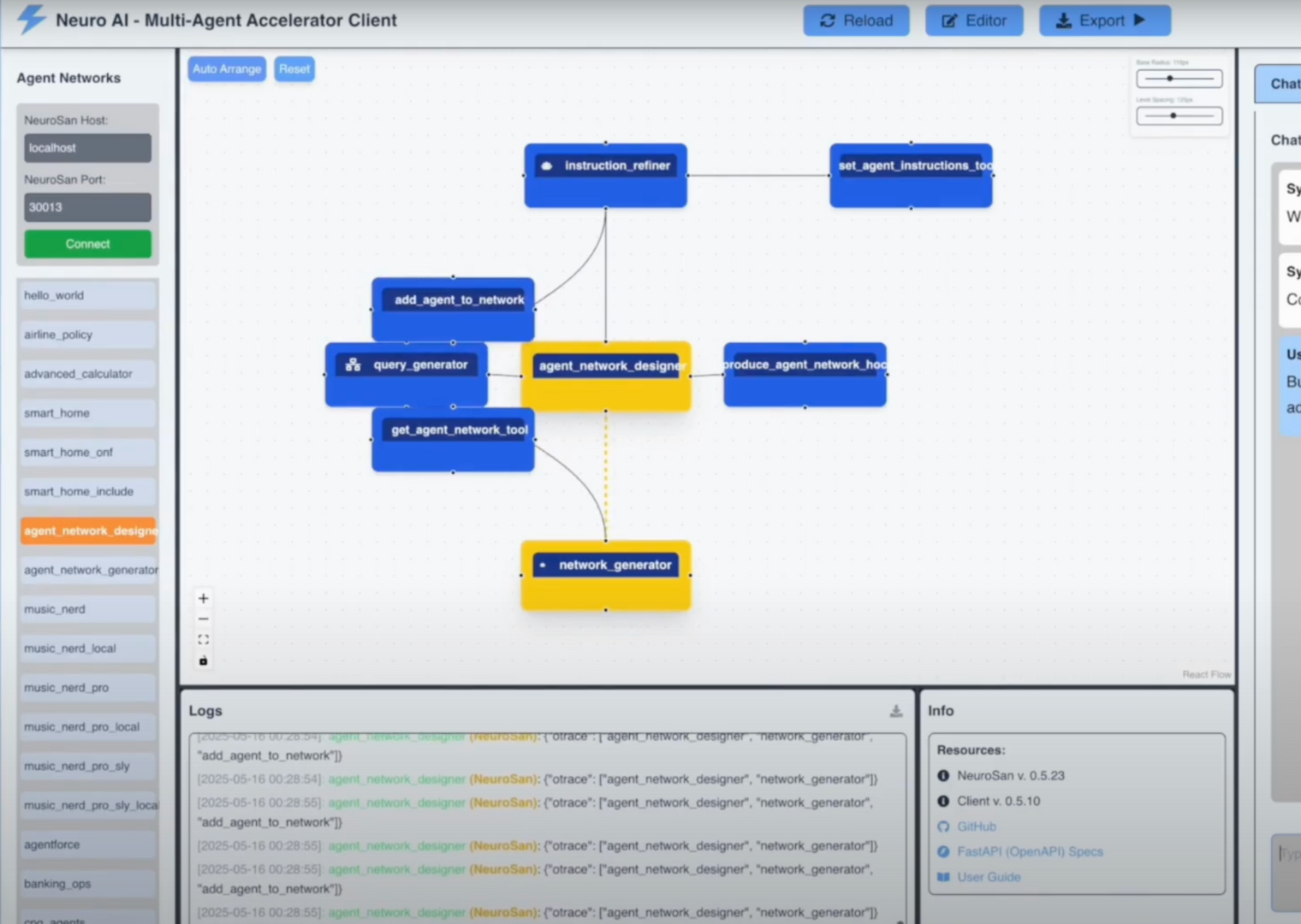Viewport: 1301px width, 924px height.
Task: Select the smart_home_onf network
Action: point(87,453)
